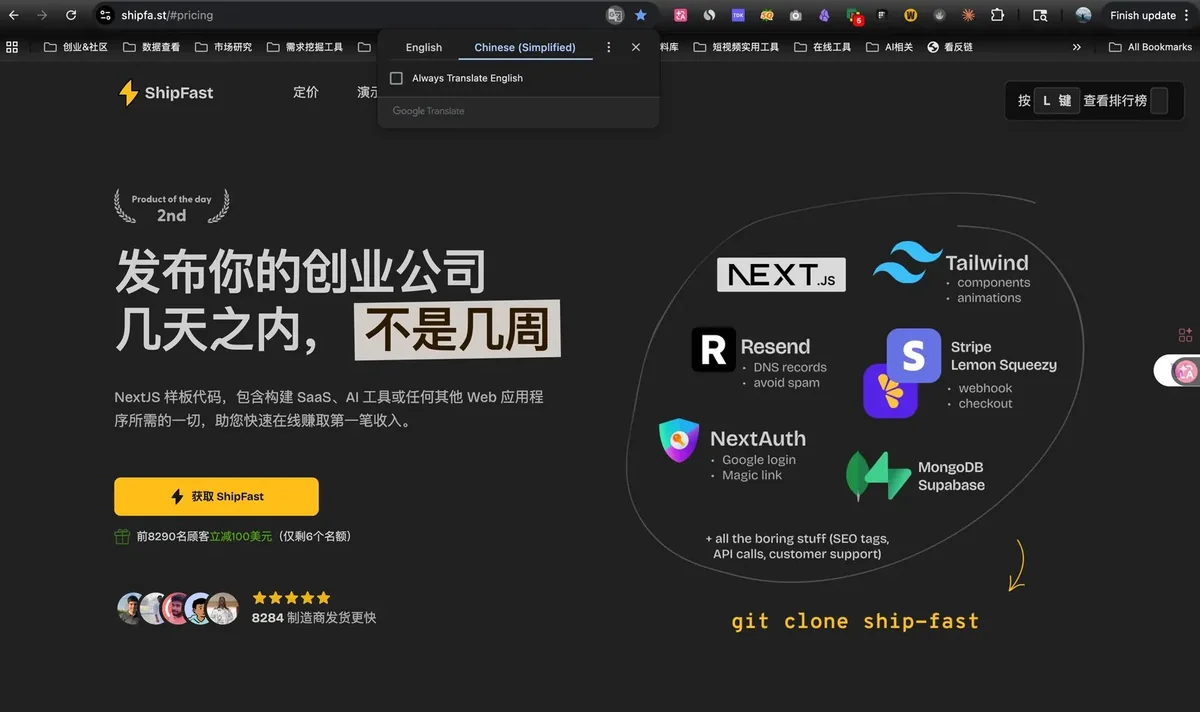Click the Tailwind wave logo
Screen dimensions: 1200x712
coord(906,262)
